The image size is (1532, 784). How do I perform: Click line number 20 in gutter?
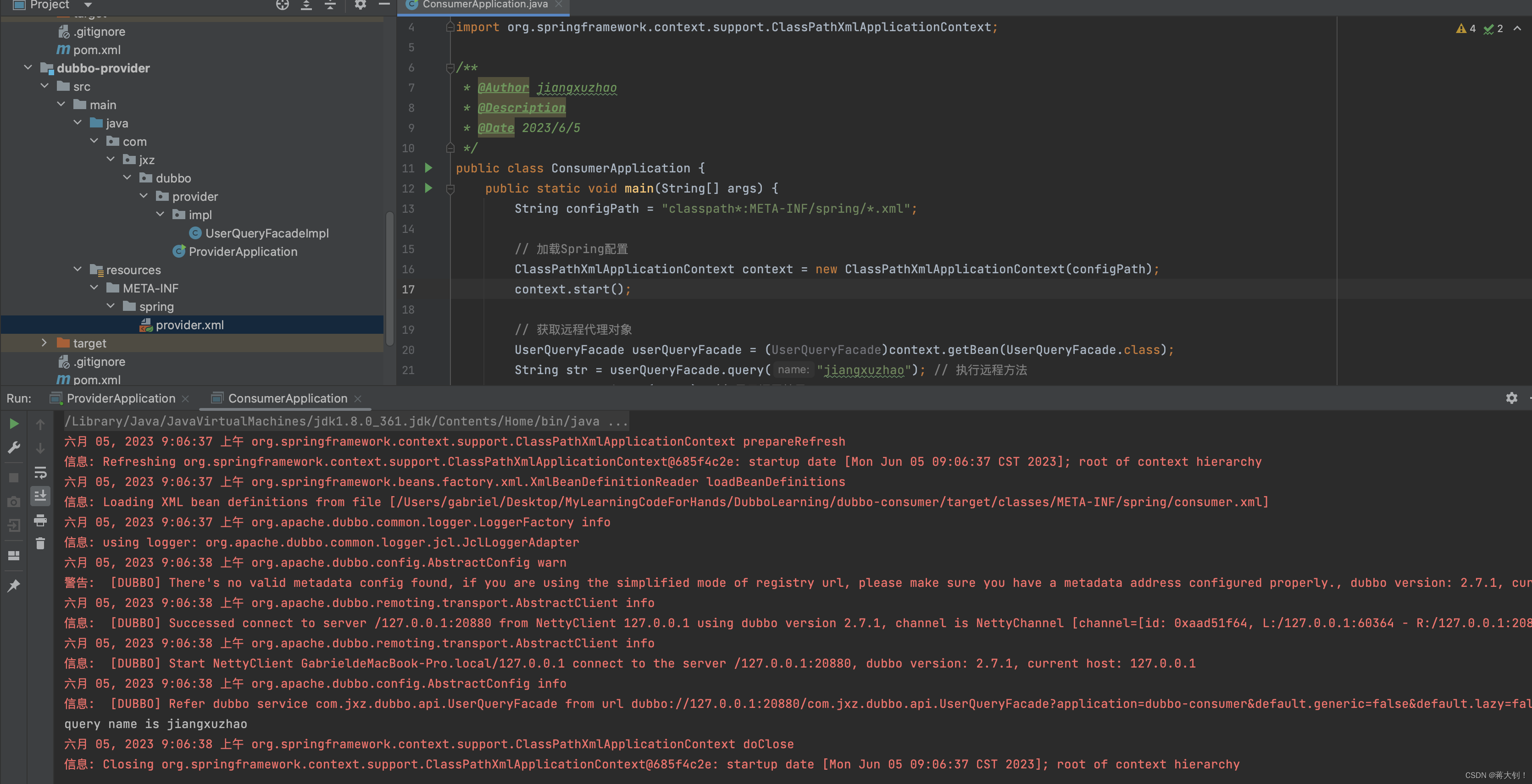pyautogui.click(x=408, y=350)
